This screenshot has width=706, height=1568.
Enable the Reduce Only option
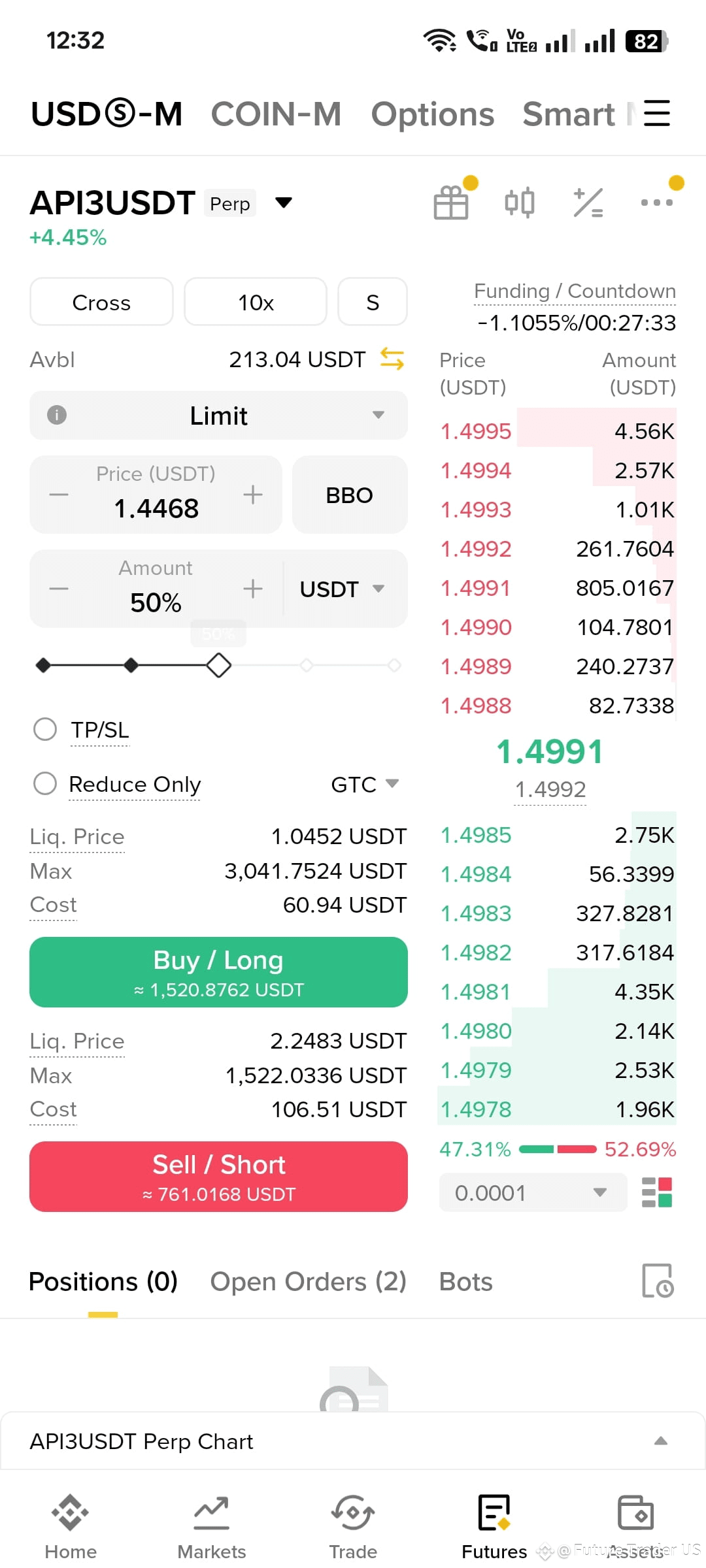pyautogui.click(x=45, y=783)
